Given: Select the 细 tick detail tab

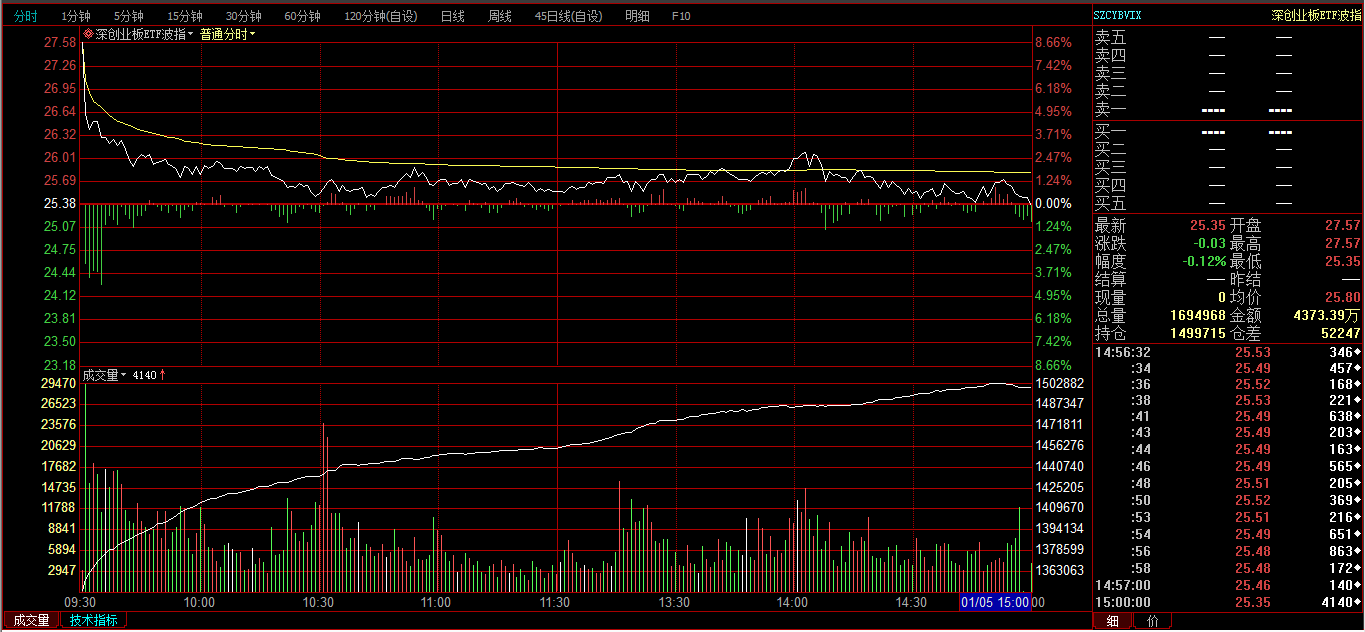Looking at the screenshot, I should 1113,621.
